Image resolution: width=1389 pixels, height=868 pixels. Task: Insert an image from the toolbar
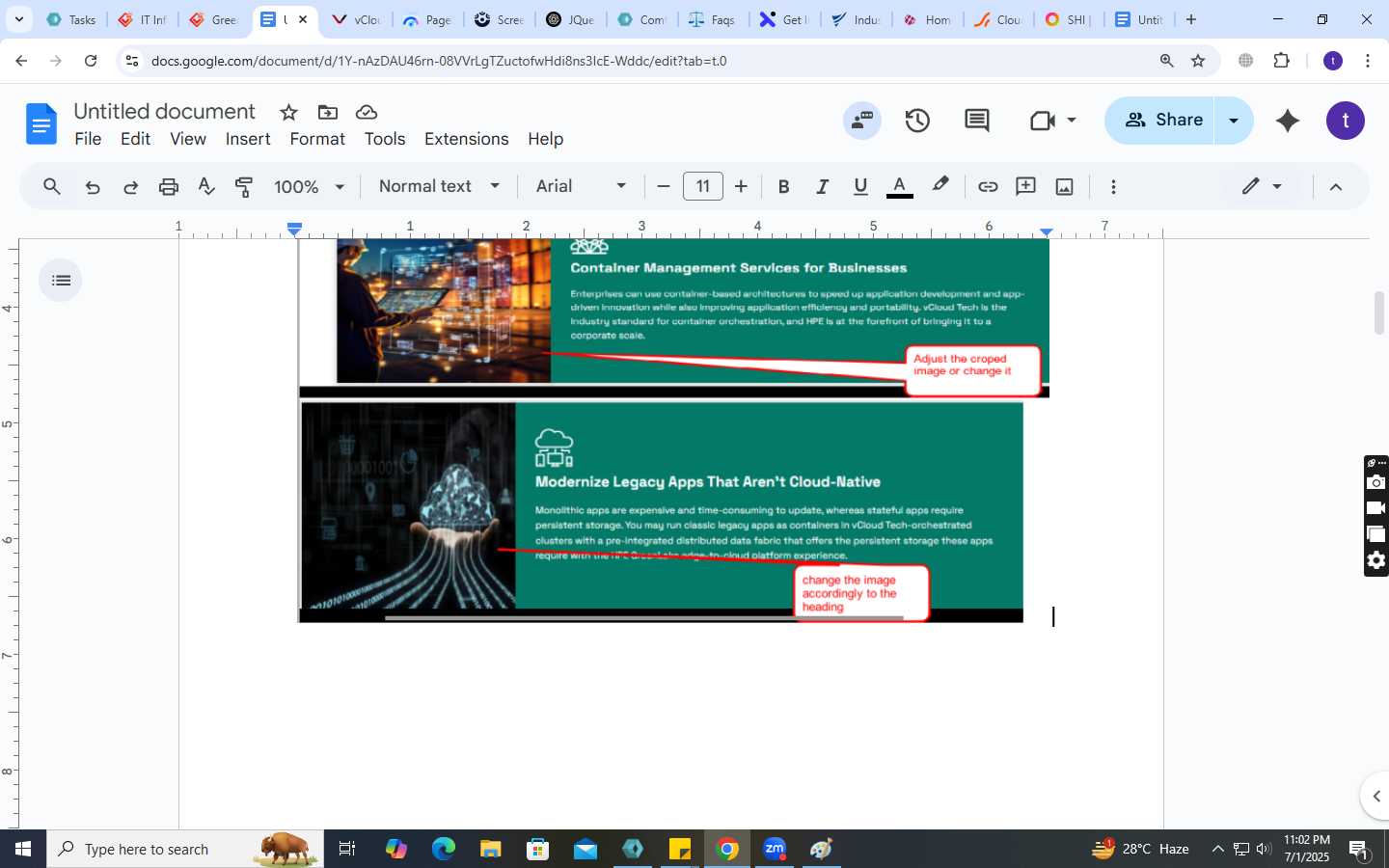pos(1064,186)
